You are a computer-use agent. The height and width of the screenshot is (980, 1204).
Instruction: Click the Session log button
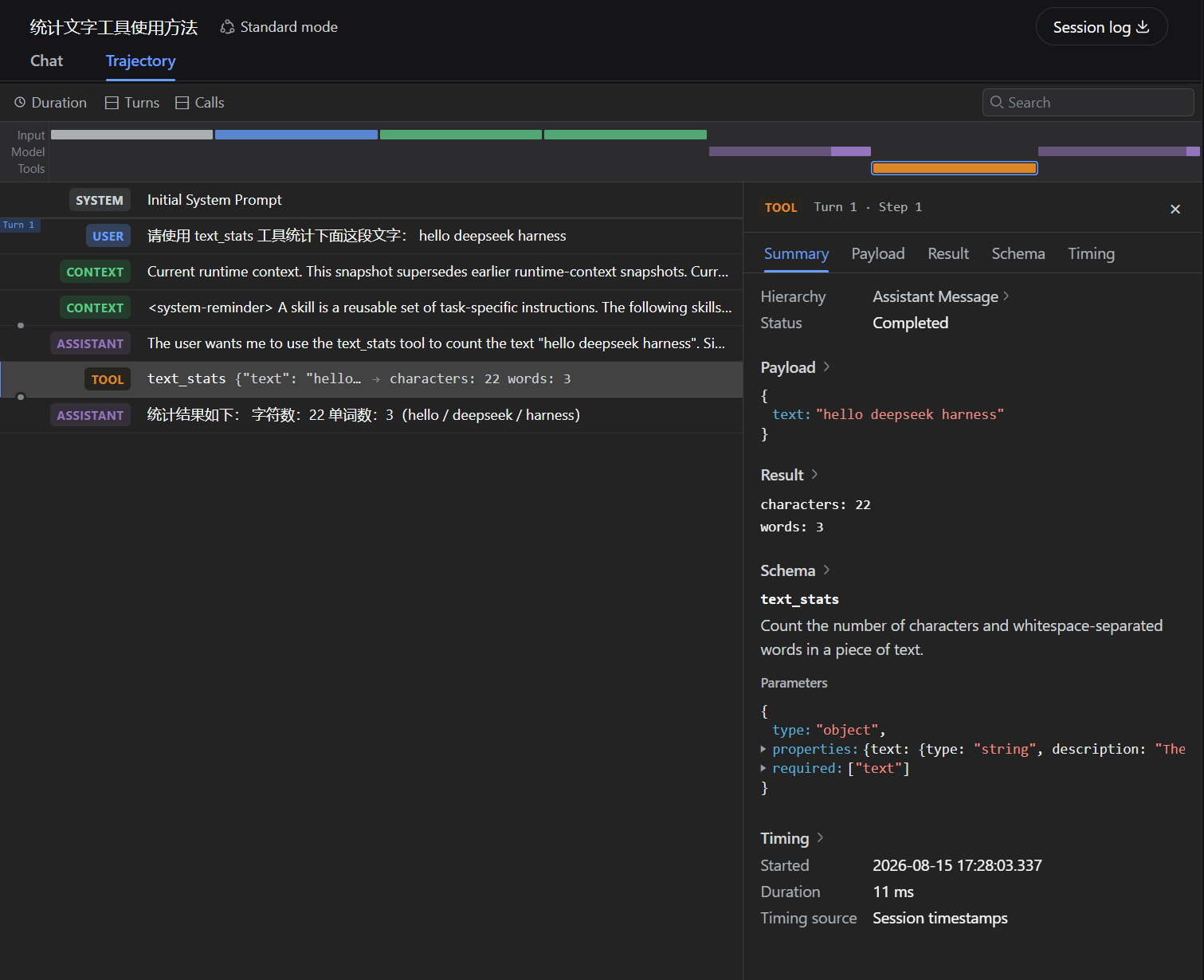pyautogui.click(x=1101, y=27)
